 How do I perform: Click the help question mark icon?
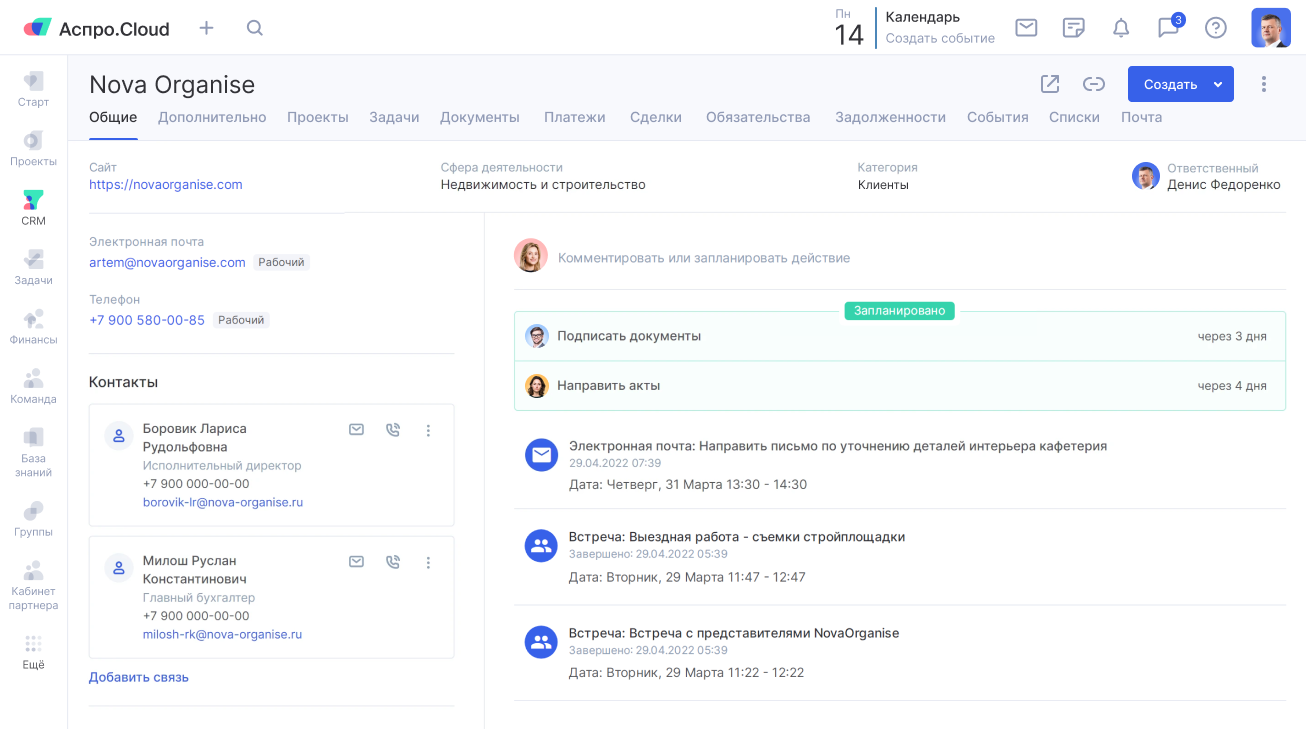click(1216, 28)
